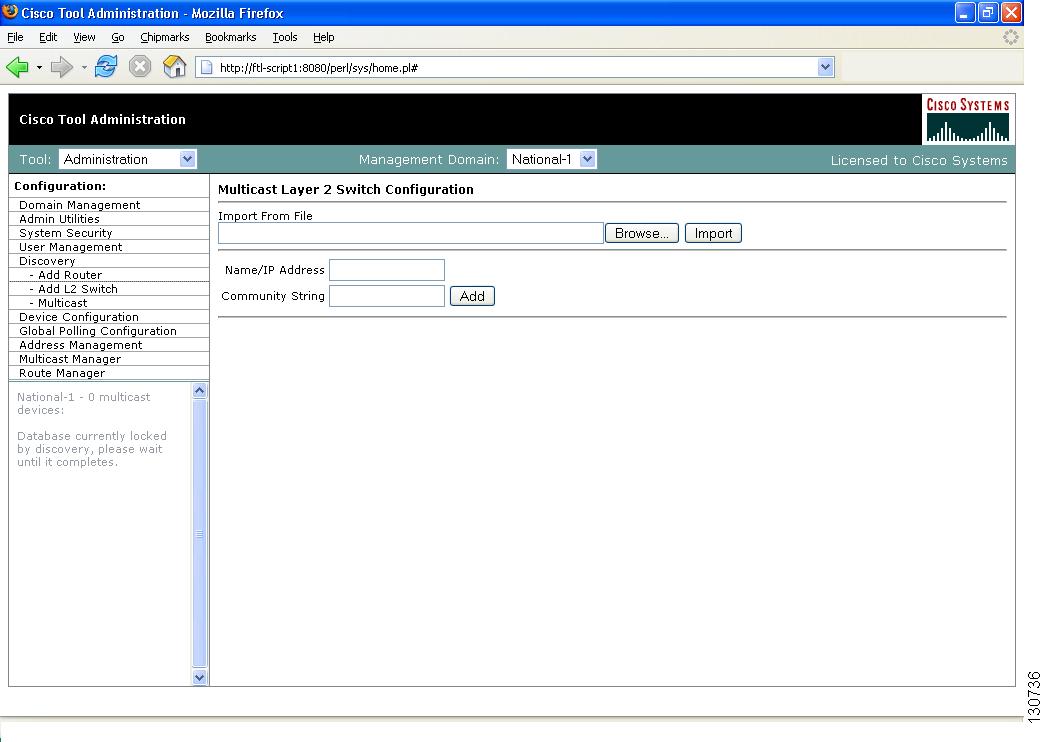Image resolution: width=1044 pixels, height=742 pixels.
Task: Open the Edit menu
Action: point(48,37)
